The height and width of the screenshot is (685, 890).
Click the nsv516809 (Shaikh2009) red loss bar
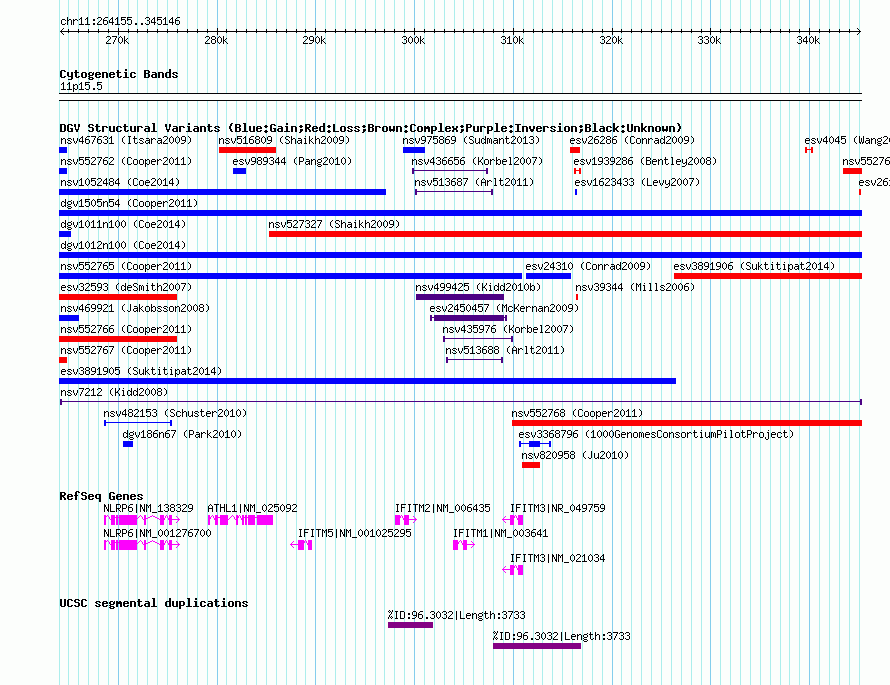[x=247, y=150]
